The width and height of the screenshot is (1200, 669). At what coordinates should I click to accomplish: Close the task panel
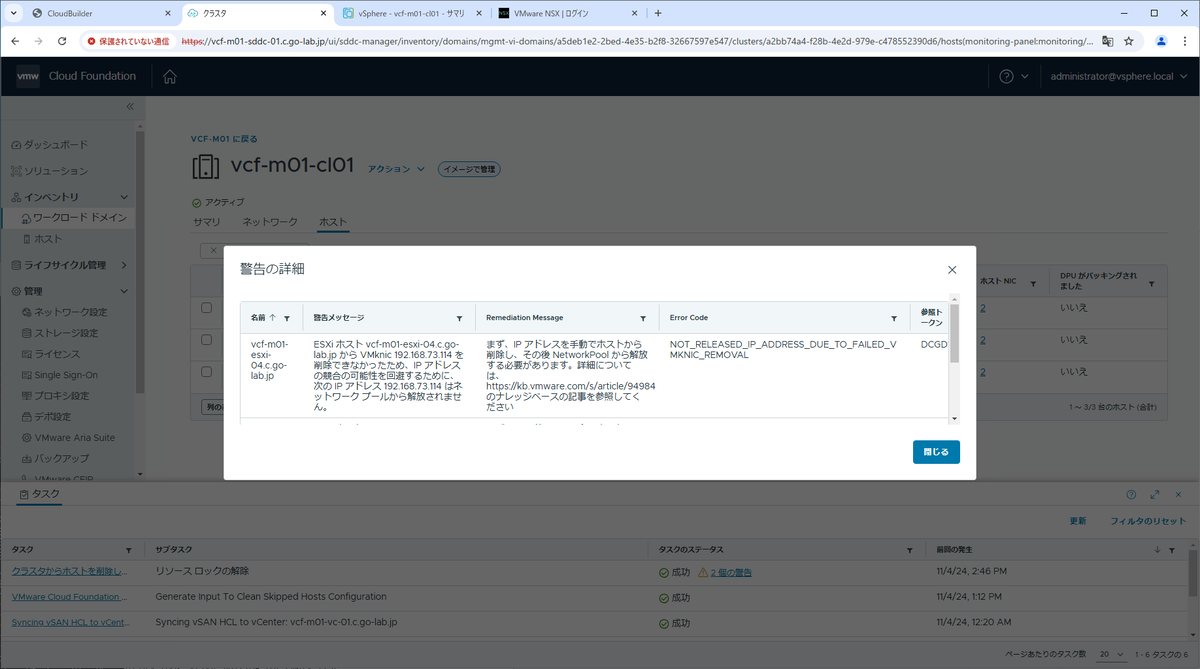(x=1179, y=494)
